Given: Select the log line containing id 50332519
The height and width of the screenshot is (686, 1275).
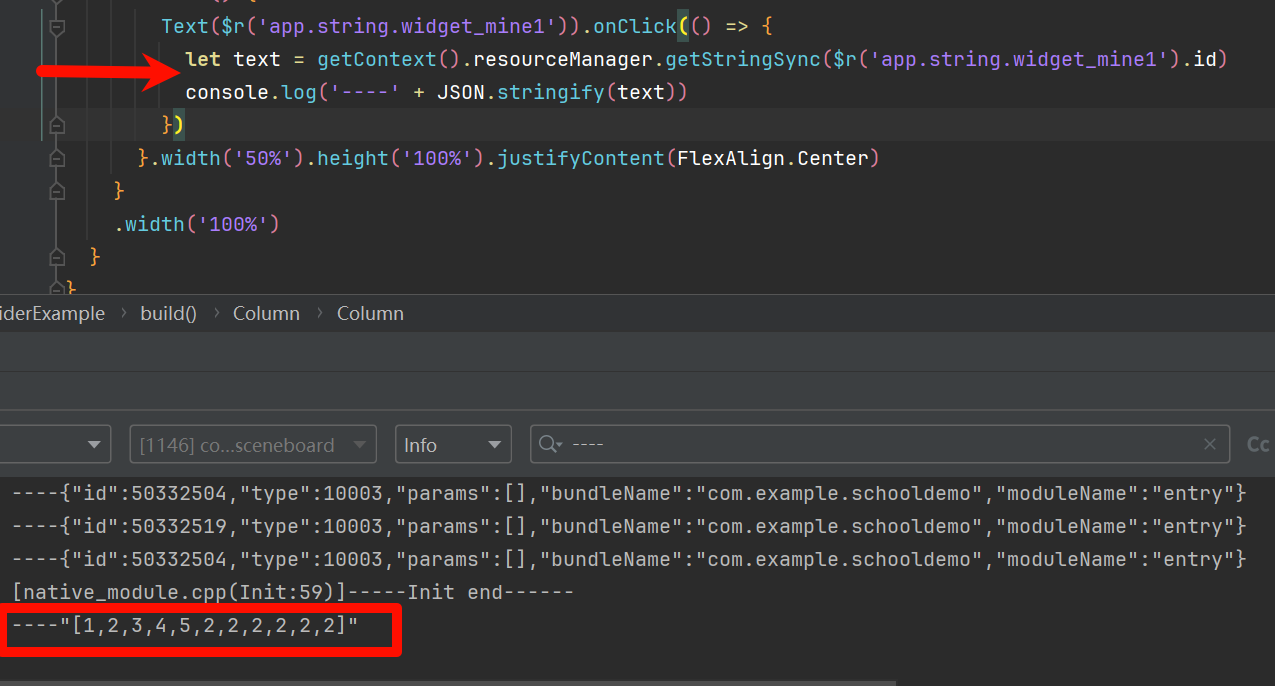Looking at the screenshot, I should click(630, 526).
